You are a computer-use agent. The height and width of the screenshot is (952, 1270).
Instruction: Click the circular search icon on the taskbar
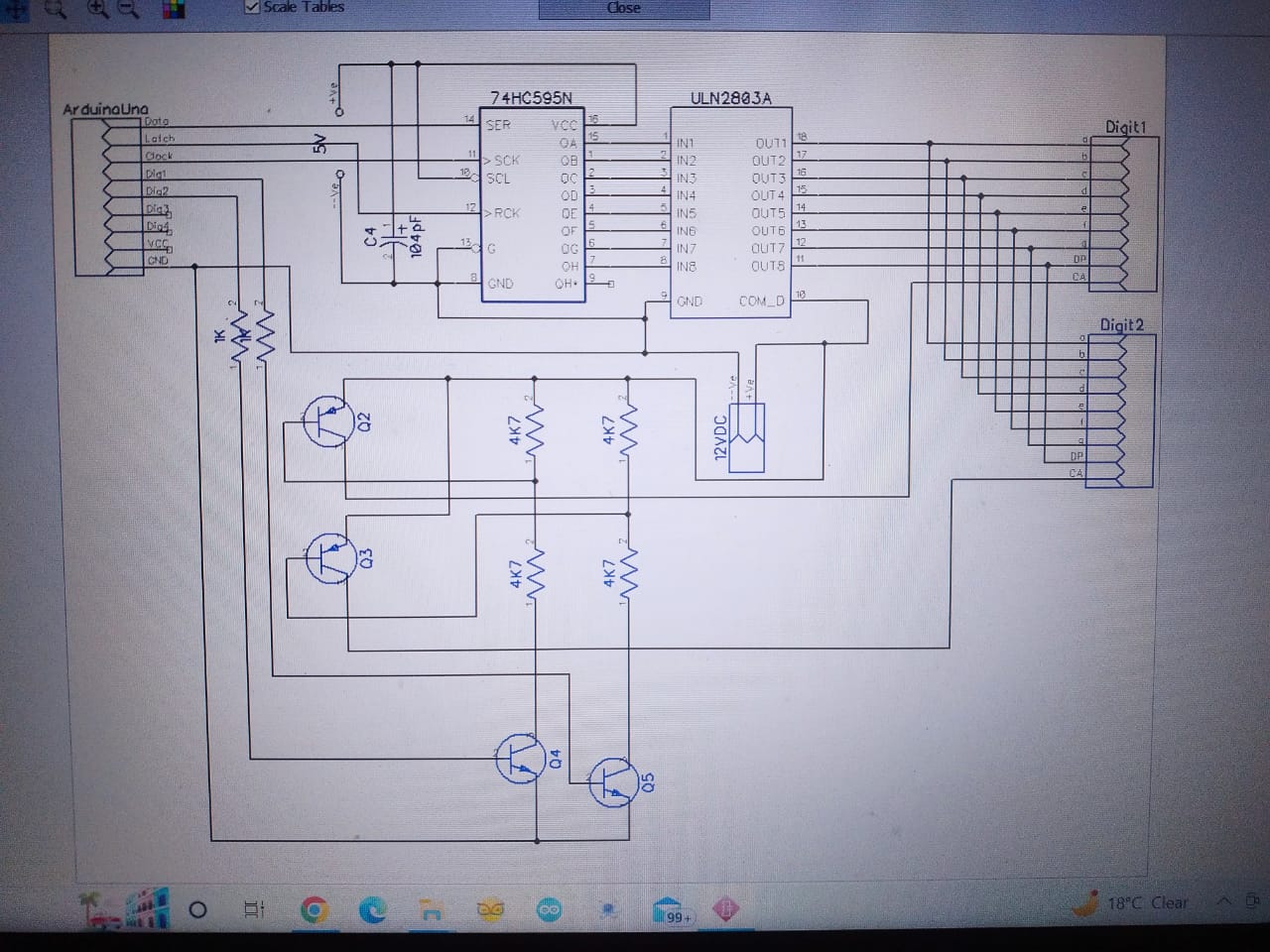[x=196, y=907]
